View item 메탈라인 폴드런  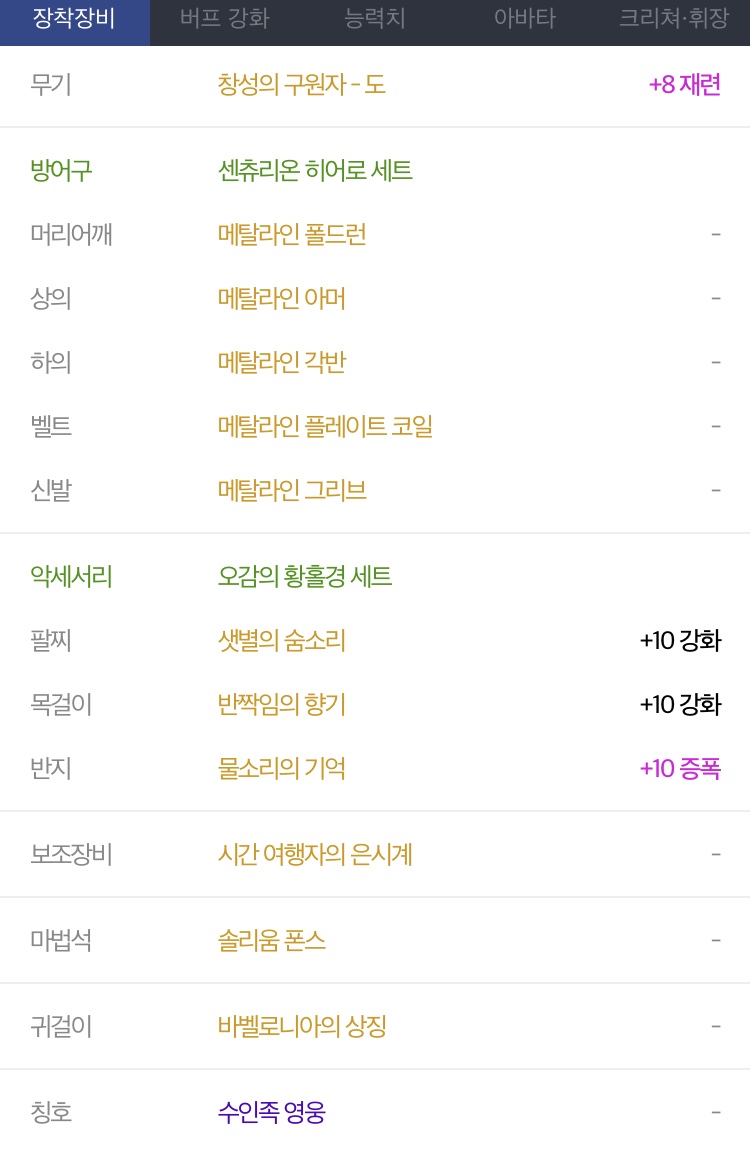tap(292, 235)
